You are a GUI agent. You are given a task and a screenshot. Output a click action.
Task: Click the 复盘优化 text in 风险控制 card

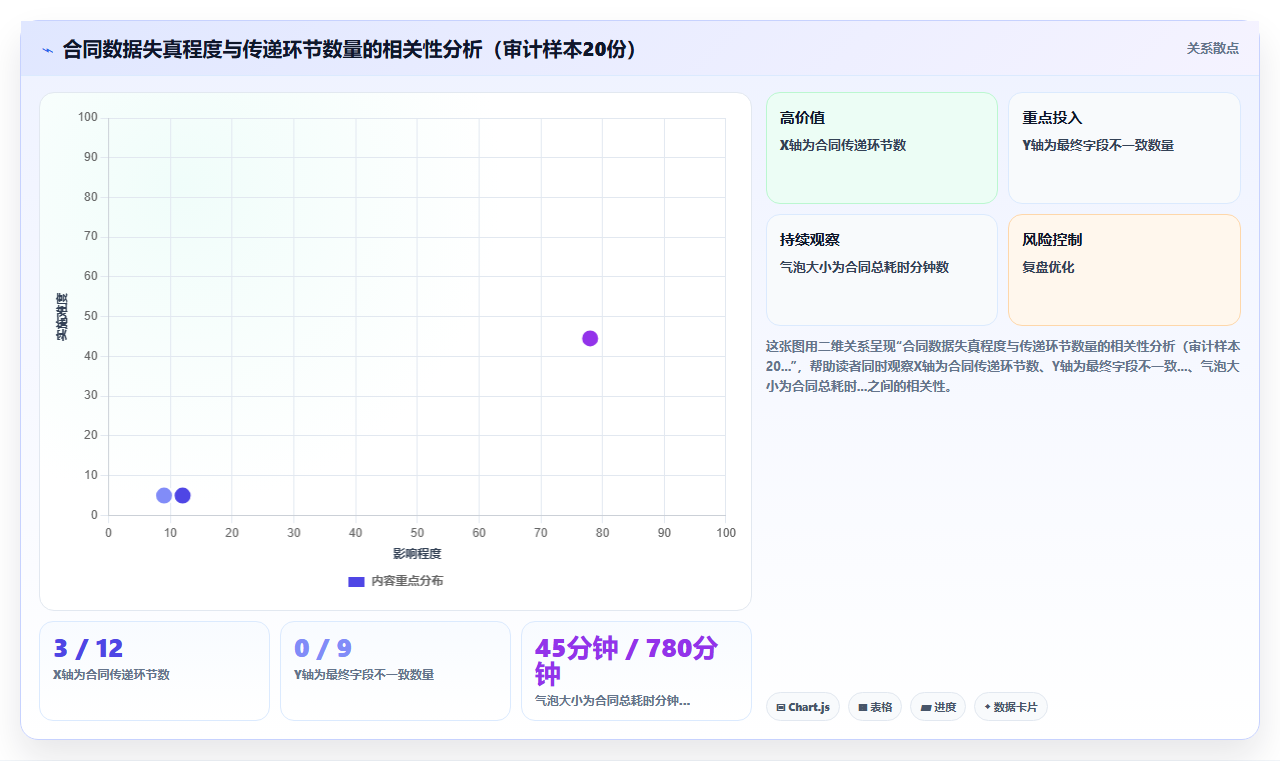pyautogui.click(x=1048, y=268)
